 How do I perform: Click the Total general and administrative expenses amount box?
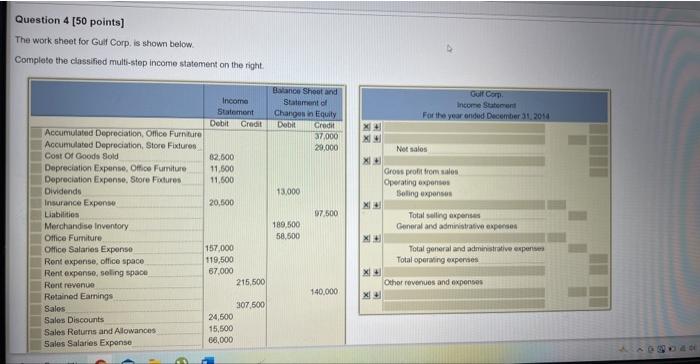[577, 248]
